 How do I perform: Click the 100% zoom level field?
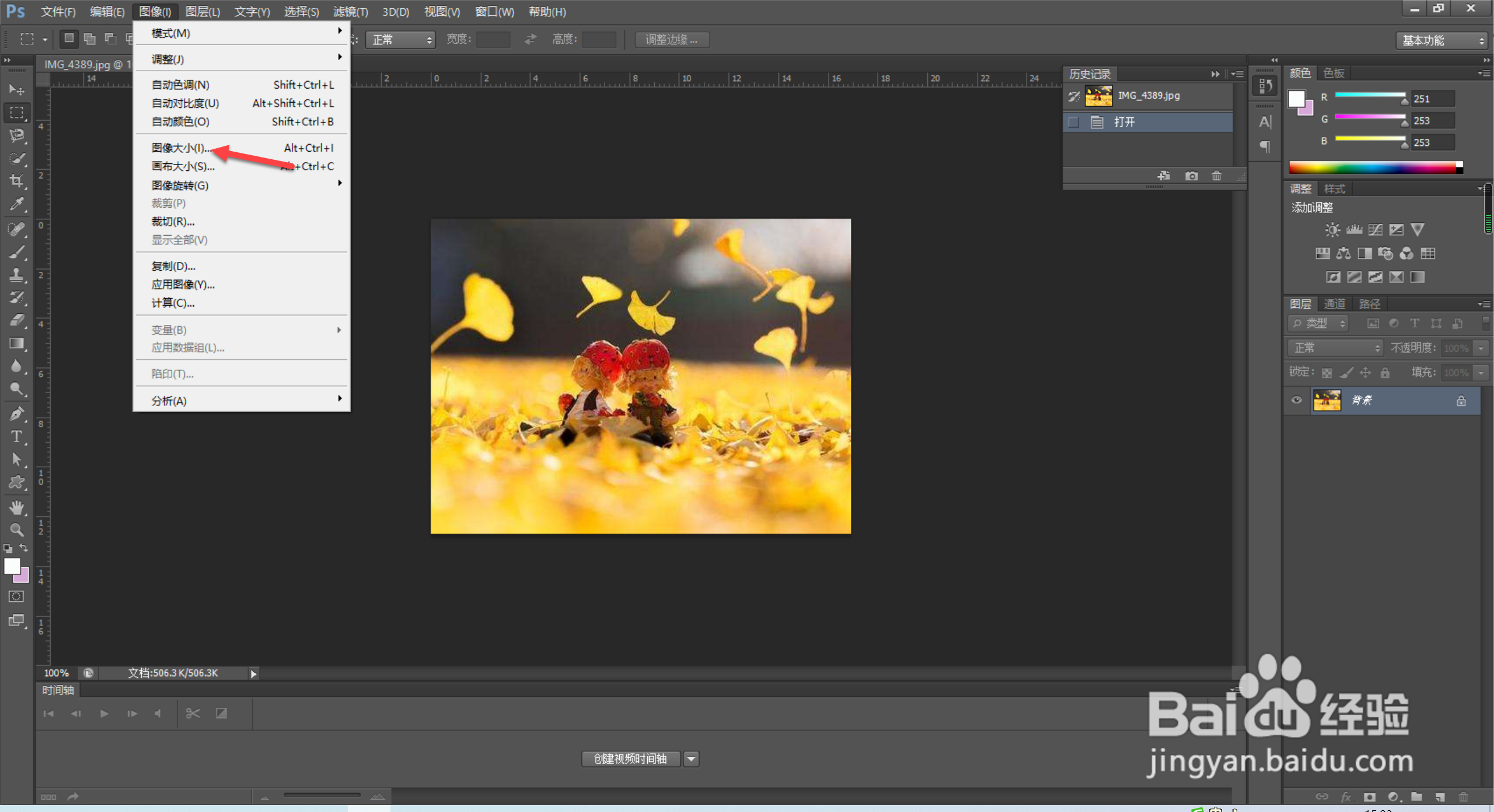pyautogui.click(x=56, y=673)
